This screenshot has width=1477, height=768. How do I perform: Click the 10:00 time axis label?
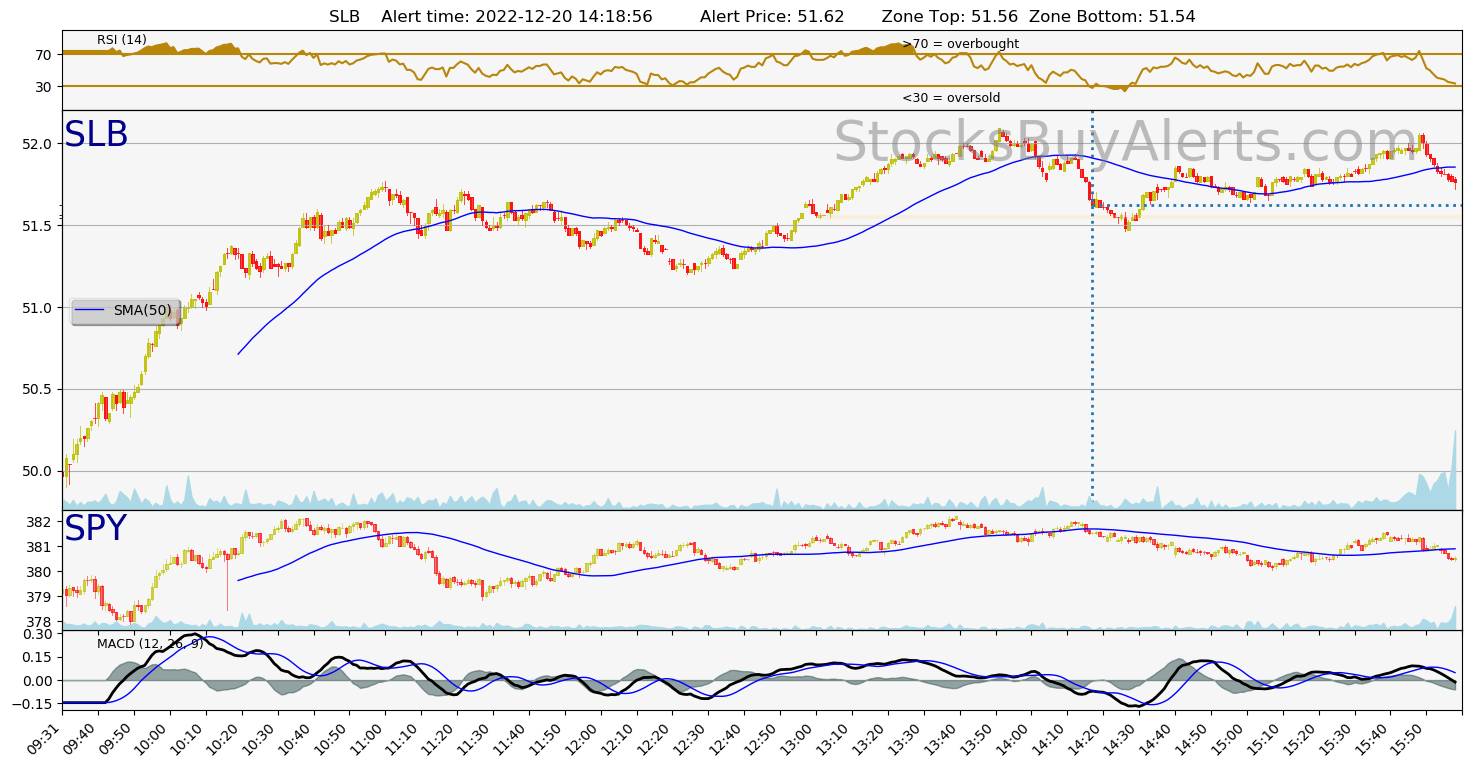151,738
